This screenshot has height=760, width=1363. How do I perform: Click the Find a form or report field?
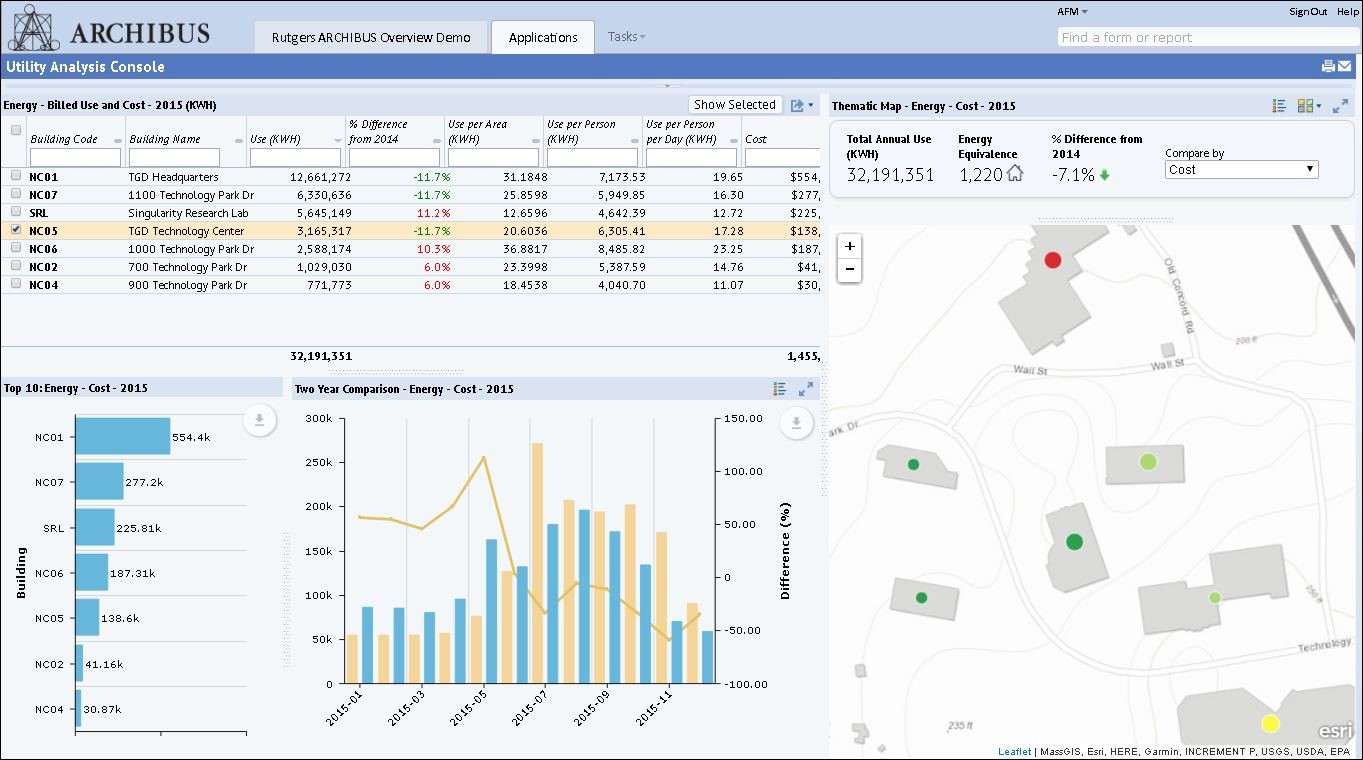(x=1208, y=37)
